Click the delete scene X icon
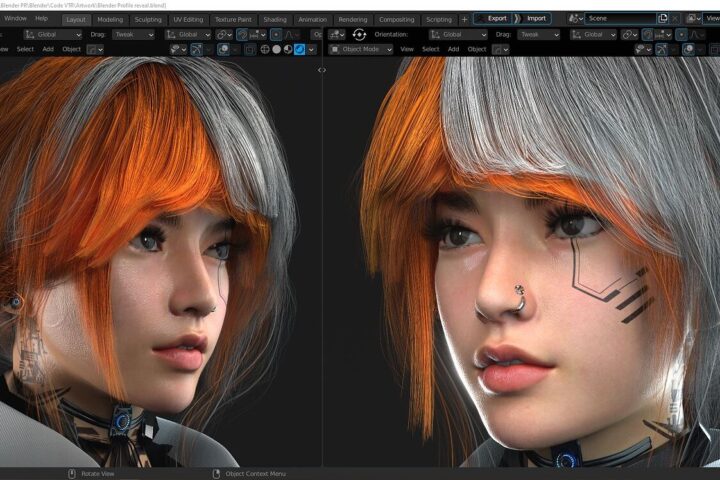The width and height of the screenshot is (720, 480). point(675,18)
